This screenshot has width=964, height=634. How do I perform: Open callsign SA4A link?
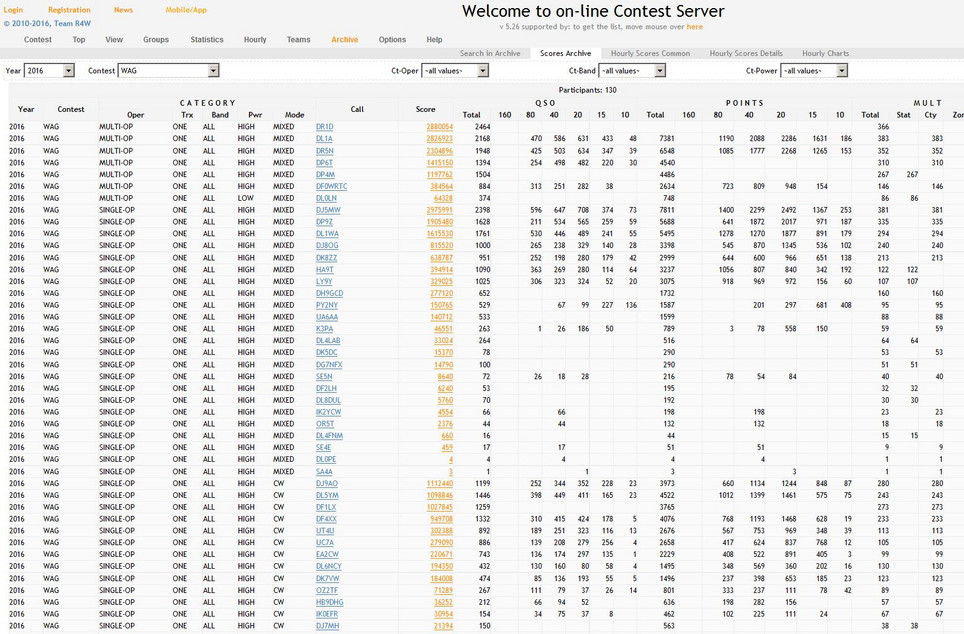pyautogui.click(x=324, y=472)
